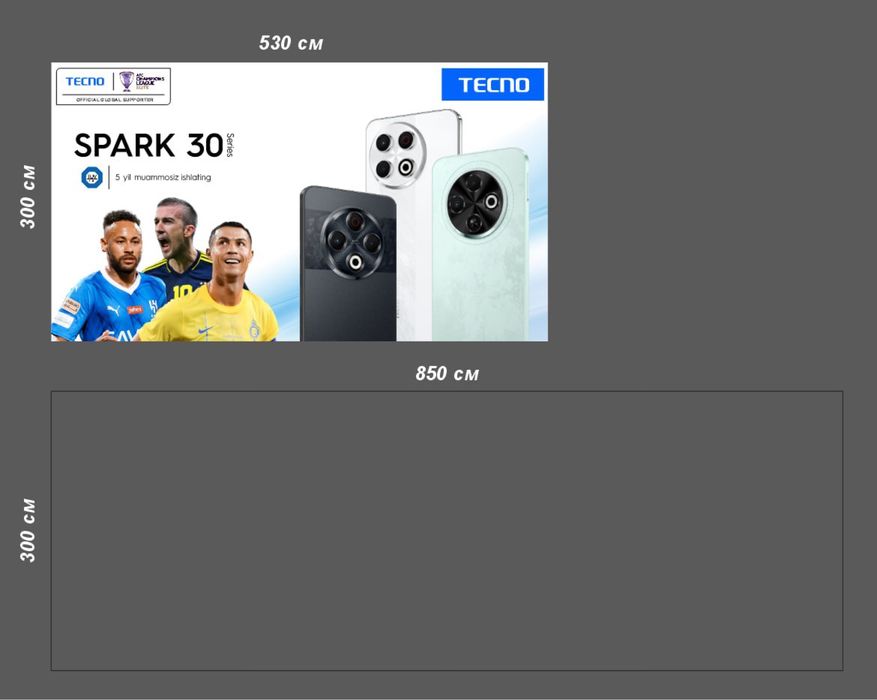877x700 pixels.
Task: Click the mint green phone's camera module
Action: point(477,204)
